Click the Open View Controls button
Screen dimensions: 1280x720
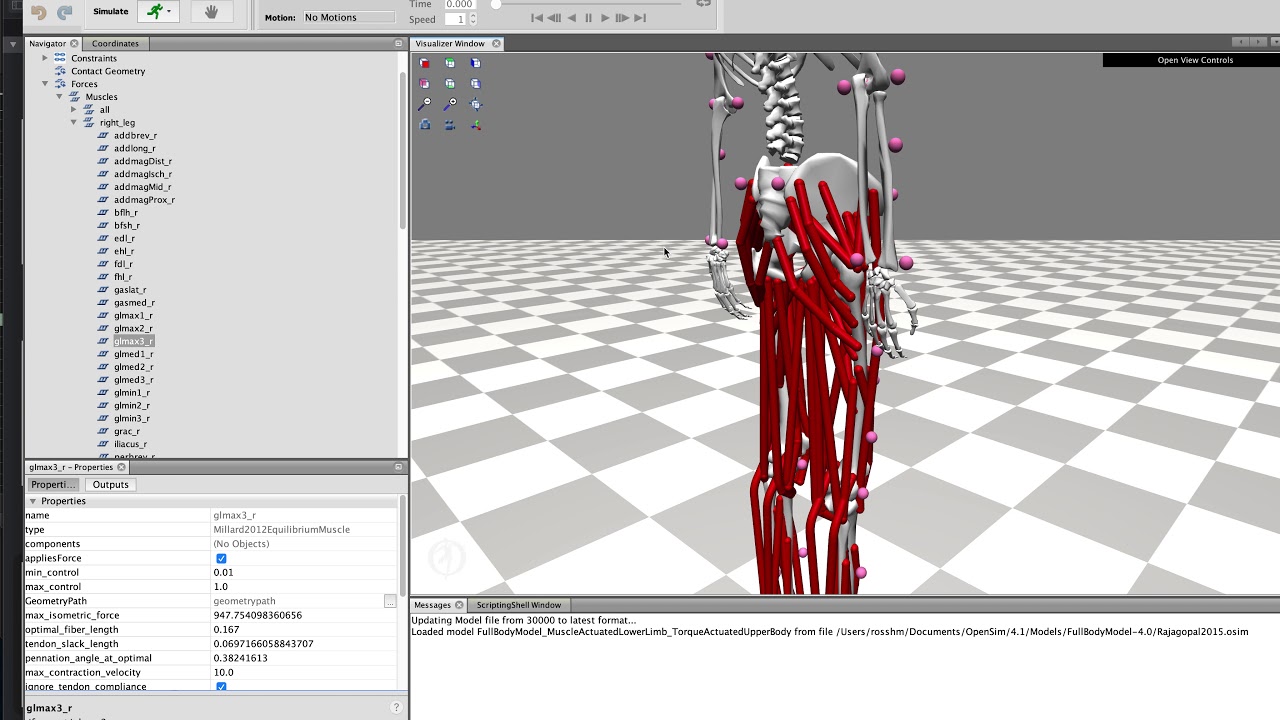pyautogui.click(x=1195, y=60)
